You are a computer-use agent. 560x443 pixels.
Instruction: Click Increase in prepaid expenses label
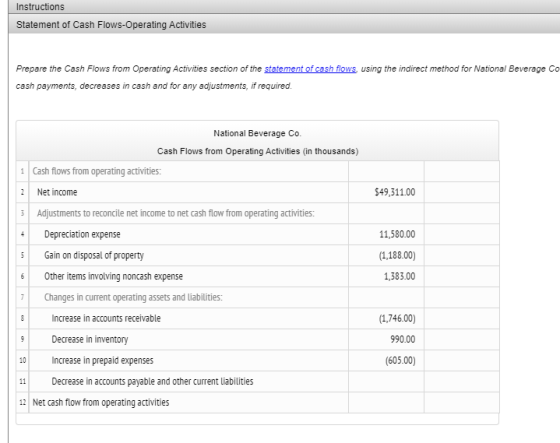[102, 360]
